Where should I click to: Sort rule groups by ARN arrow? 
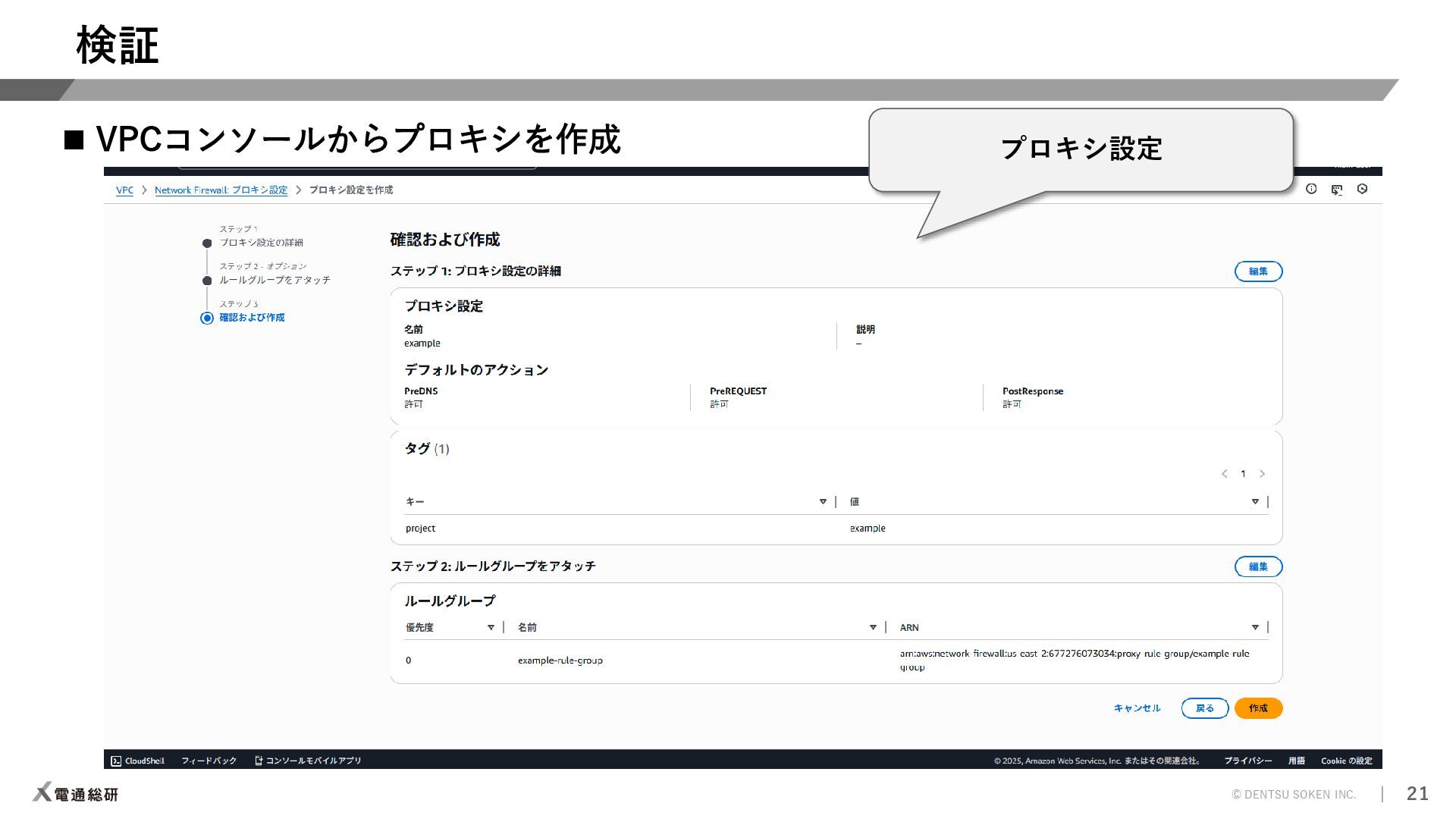[1255, 628]
